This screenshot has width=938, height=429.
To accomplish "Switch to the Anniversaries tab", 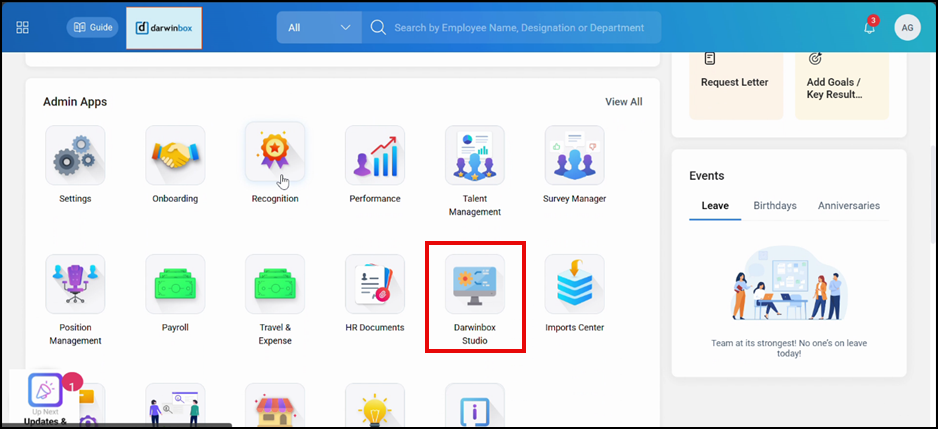I will click(x=849, y=206).
